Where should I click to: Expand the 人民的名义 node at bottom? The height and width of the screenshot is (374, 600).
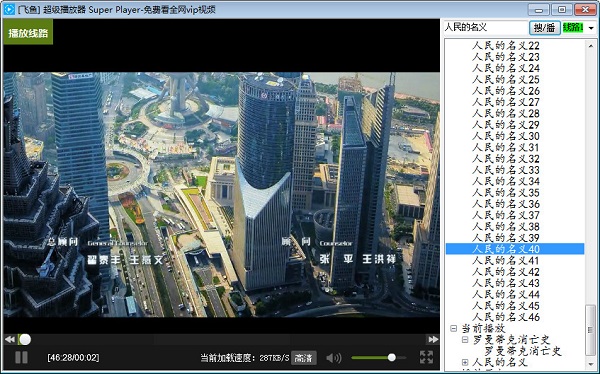pyautogui.click(x=465, y=362)
